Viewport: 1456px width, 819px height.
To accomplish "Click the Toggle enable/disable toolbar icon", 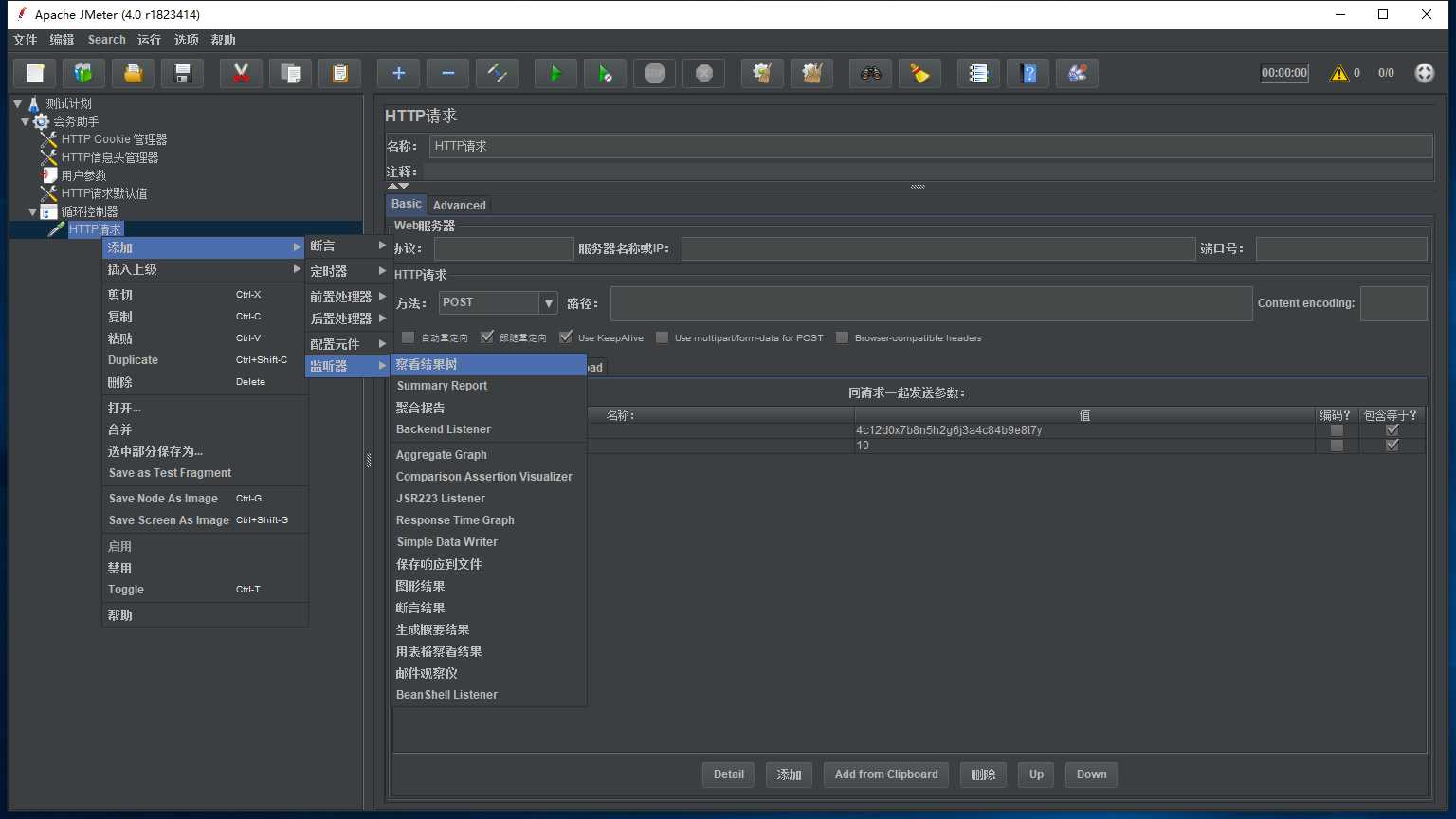I will [497, 73].
